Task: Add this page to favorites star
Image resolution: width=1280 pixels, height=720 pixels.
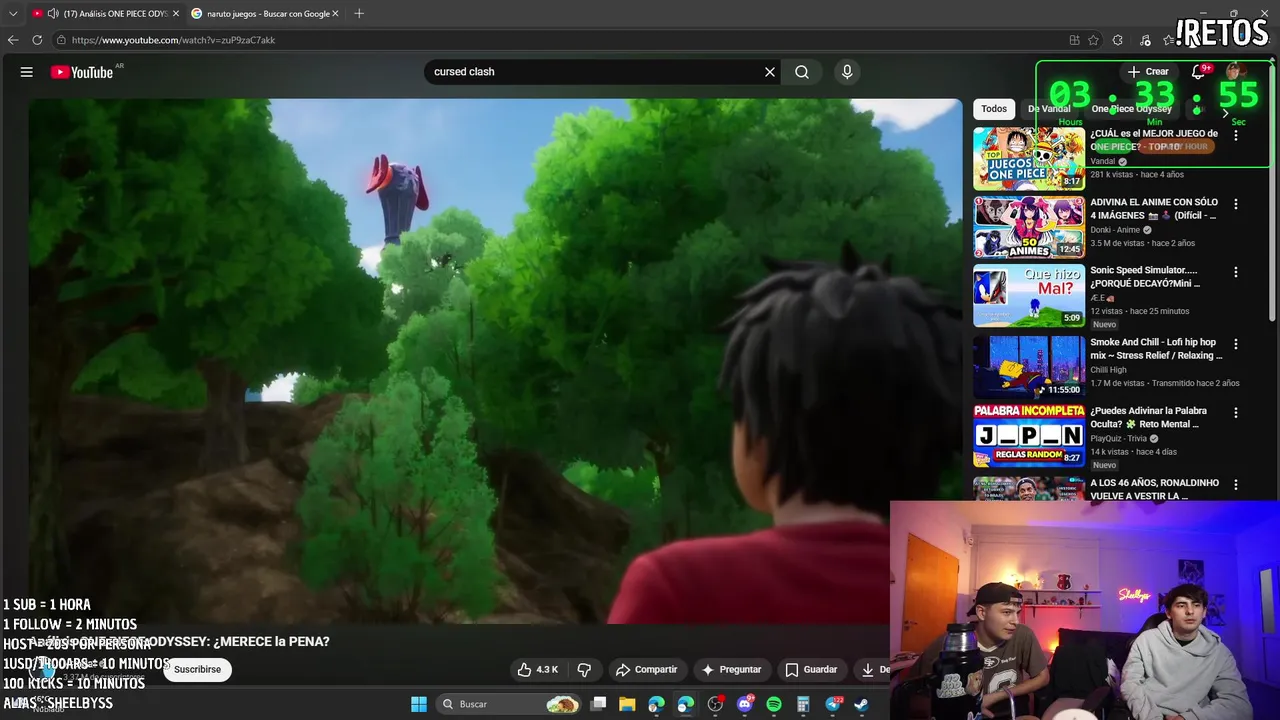Action: (1093, 40)
